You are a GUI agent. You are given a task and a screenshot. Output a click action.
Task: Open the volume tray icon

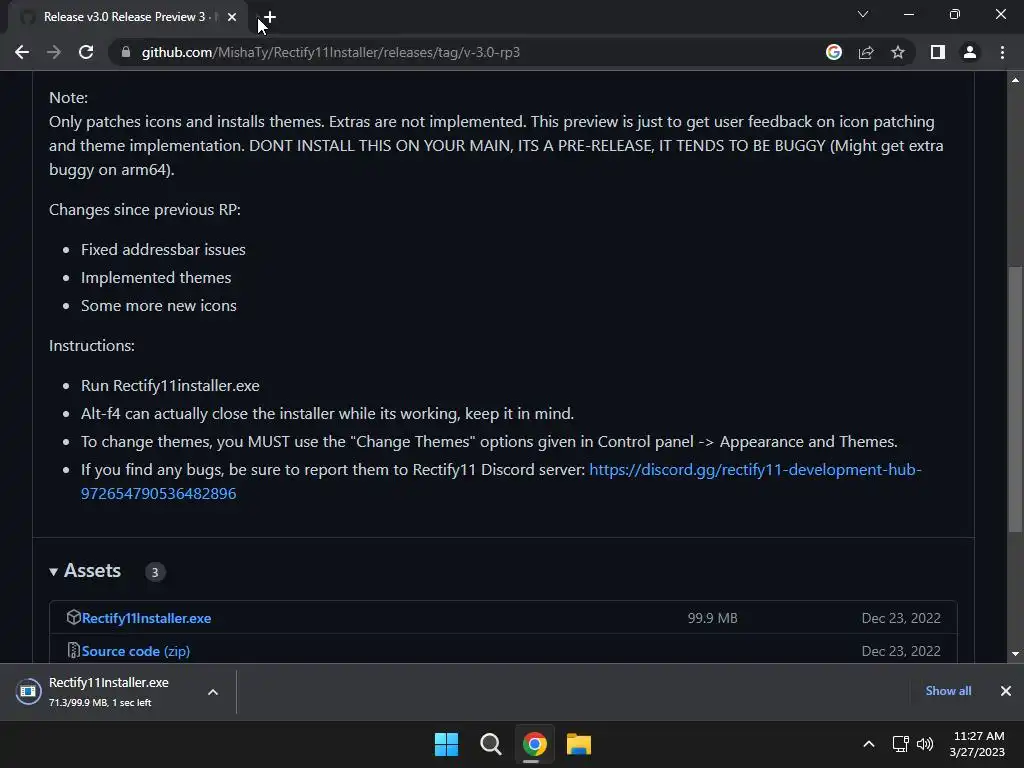(925, 744)
